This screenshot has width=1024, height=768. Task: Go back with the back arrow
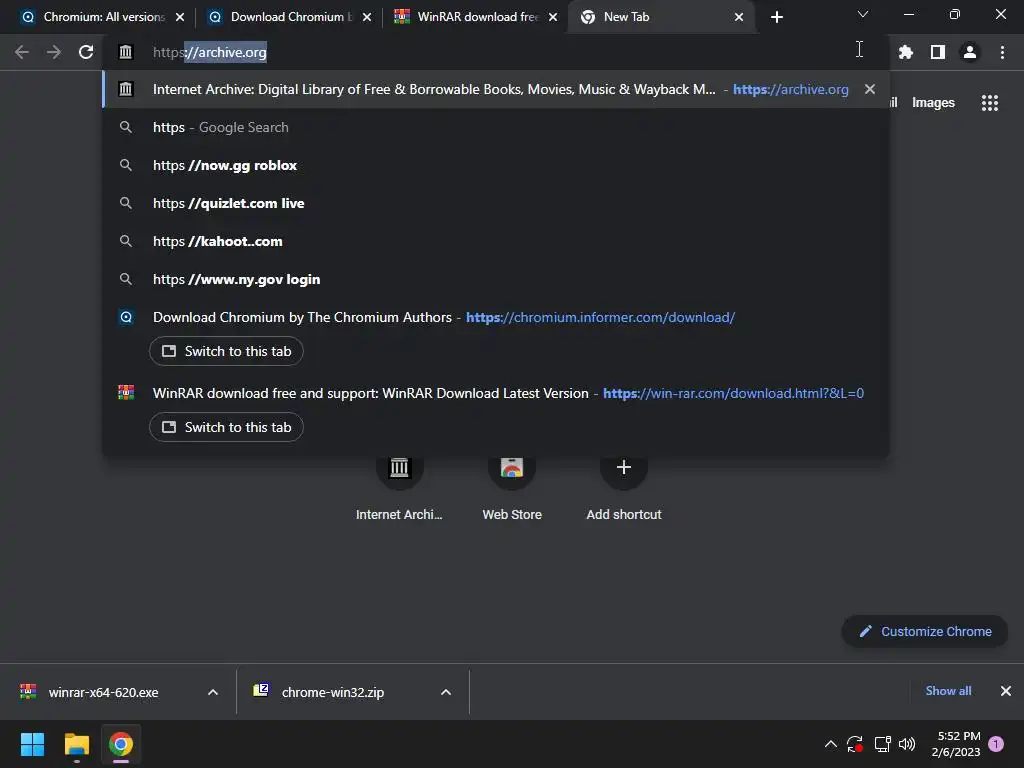tap(22, 52)
